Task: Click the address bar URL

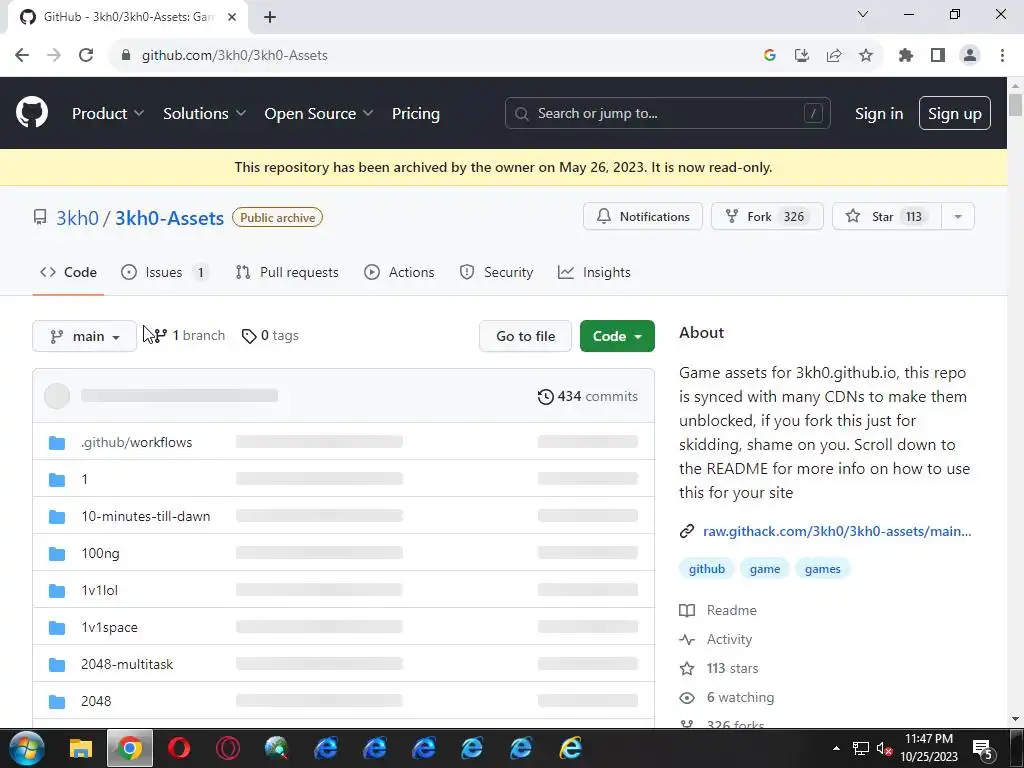Action: click(234, 56)
